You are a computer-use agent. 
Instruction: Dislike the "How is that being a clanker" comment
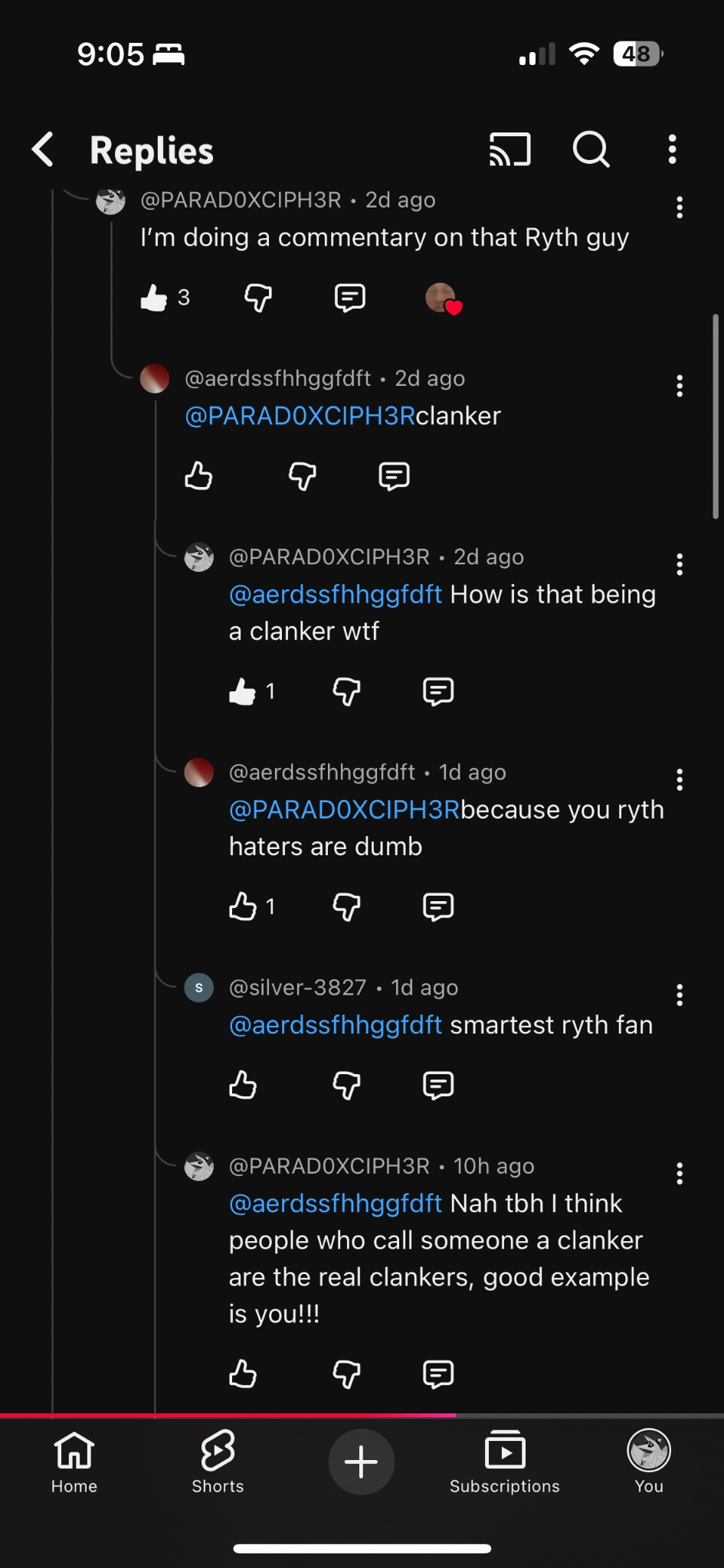pos(346,691)
